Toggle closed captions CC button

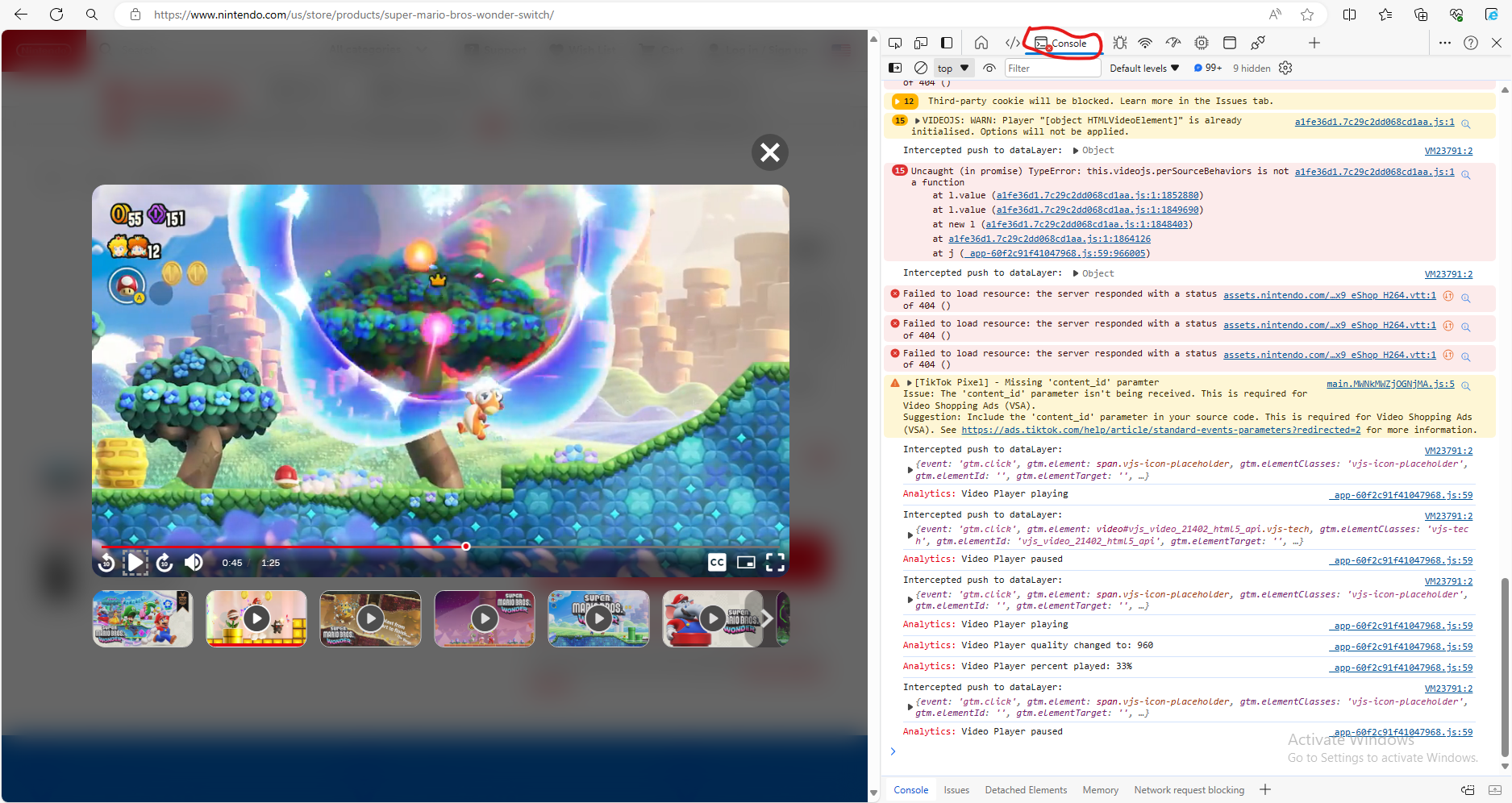click(717, 563)
